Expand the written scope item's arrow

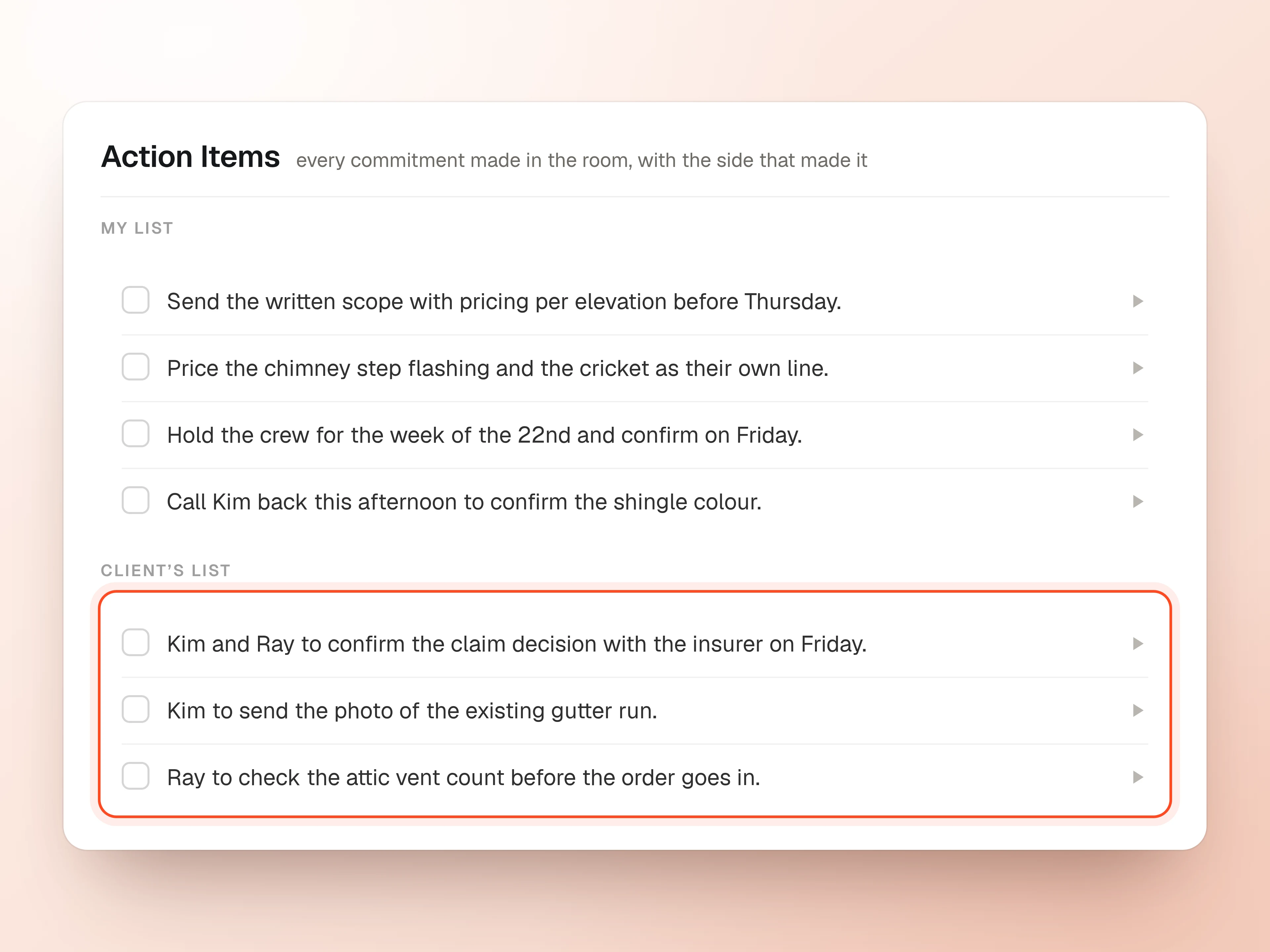point(1138,301)
